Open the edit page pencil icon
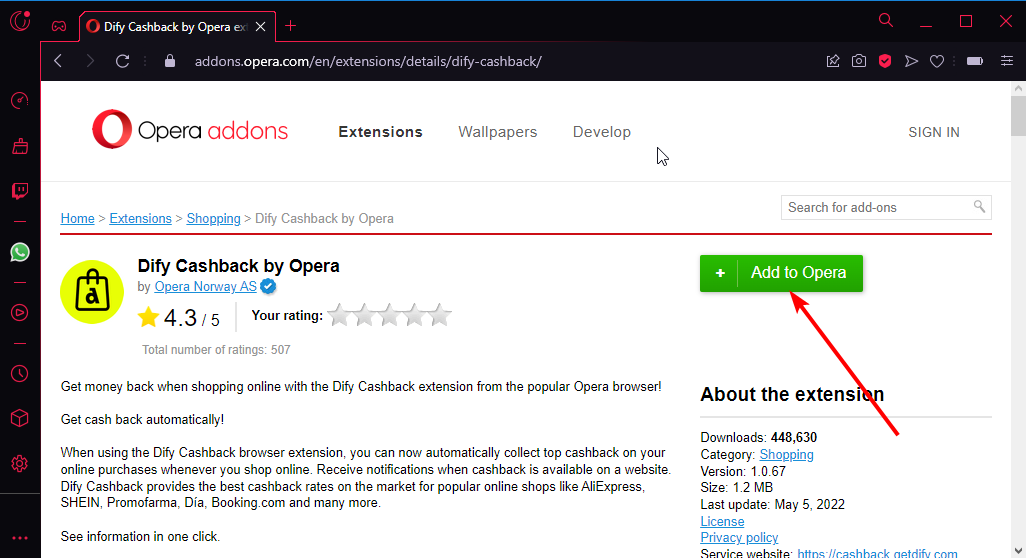Viewport: 1026px width, 558px height. 833,61
